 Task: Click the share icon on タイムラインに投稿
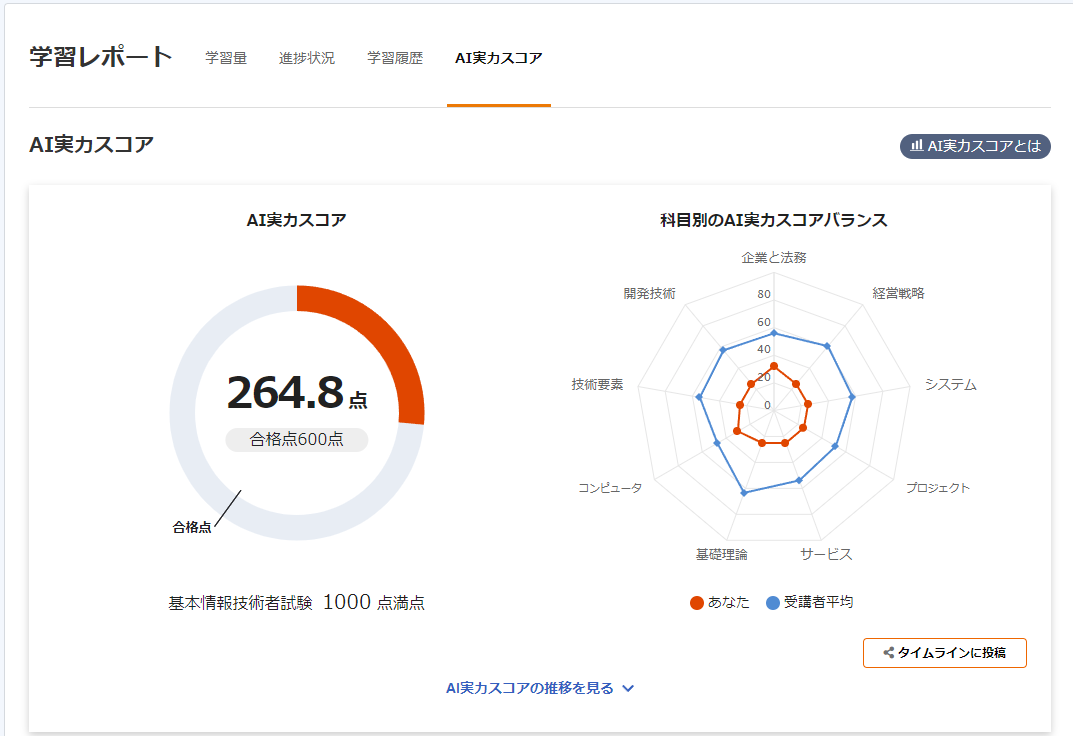[x=888, y=653]
